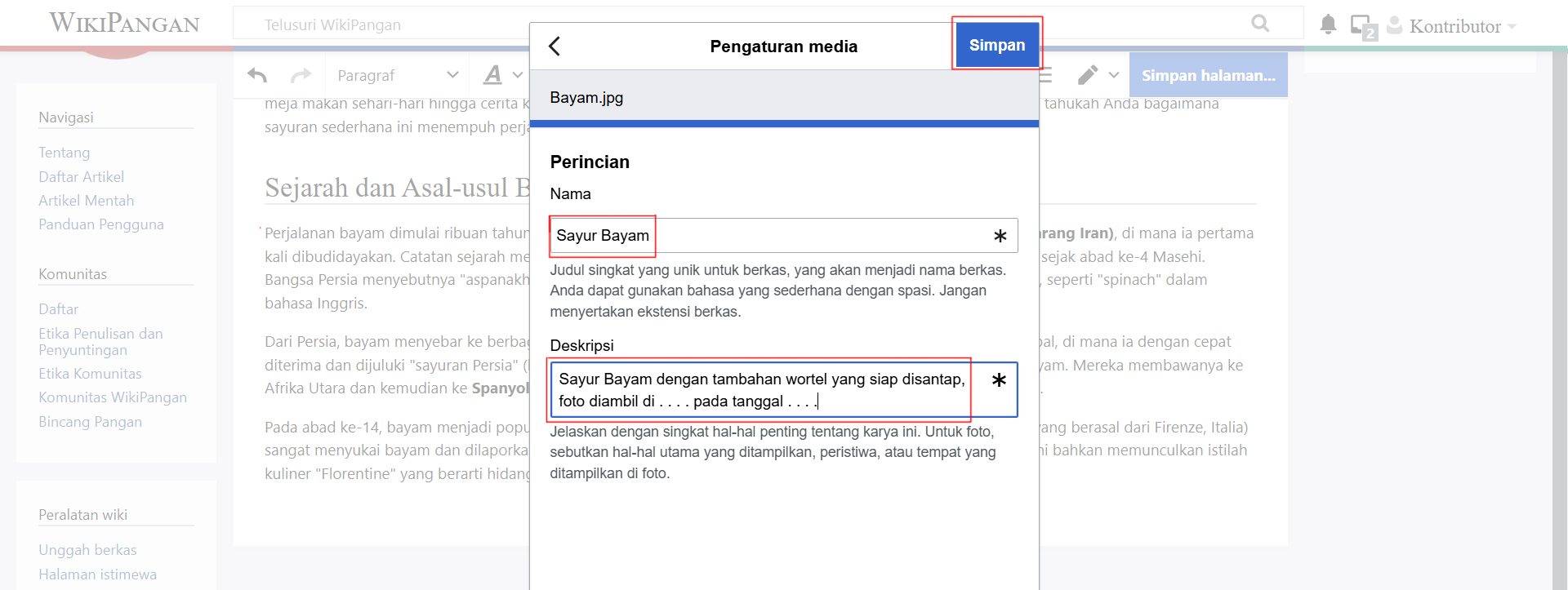Go to Panduan Pengguna link
The width and height of the screenshot is (1568, 590).
[x=101, y=224]
